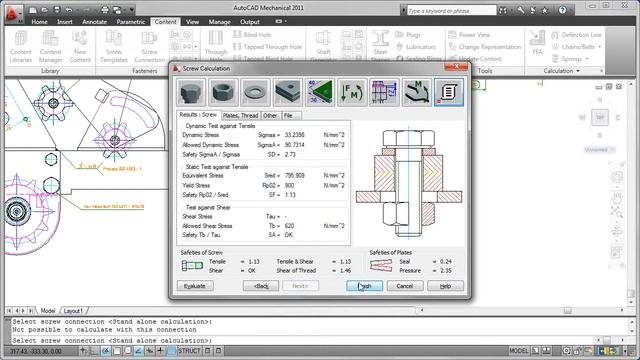
Task: Click the Finish button
Action: pos(364,286)
